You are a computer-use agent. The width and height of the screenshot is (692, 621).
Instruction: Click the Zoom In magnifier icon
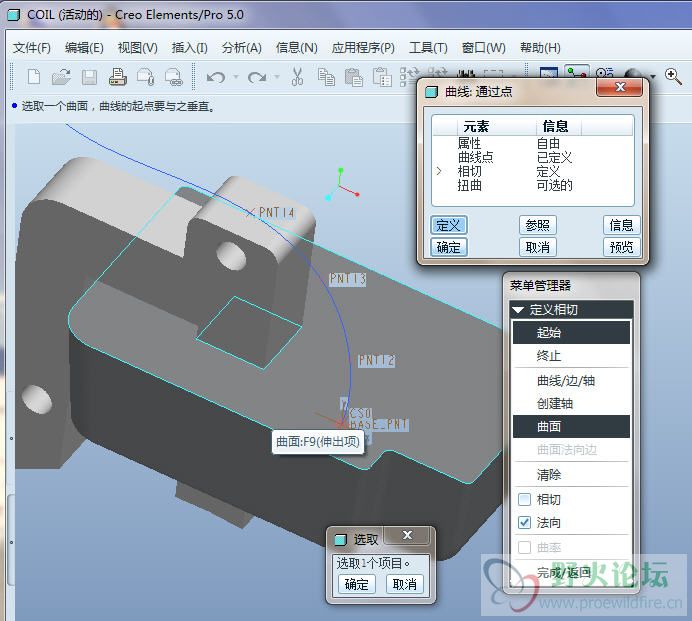pyautogui.click(x=673, y=76)
